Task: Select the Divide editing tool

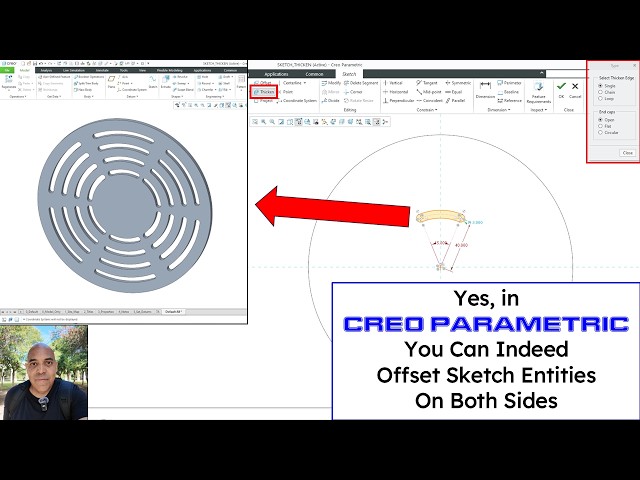Action: (331, 100)
